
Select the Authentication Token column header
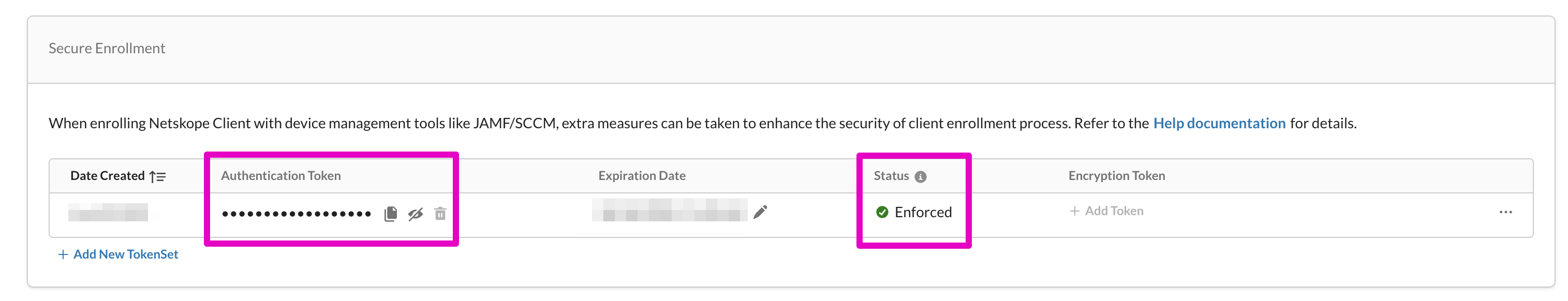click(x=280, y=176)
